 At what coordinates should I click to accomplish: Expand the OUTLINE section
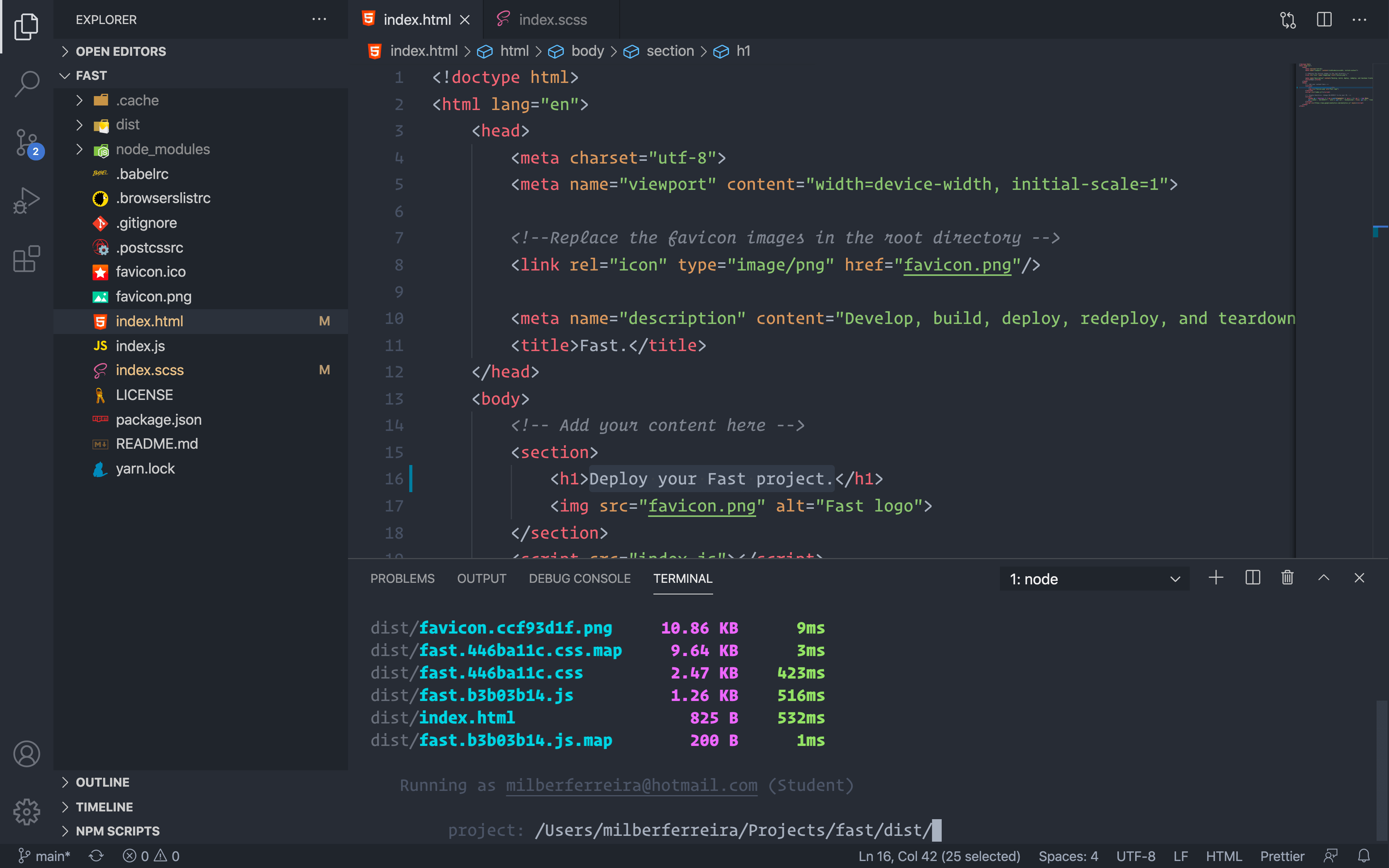tap(102, 782)
